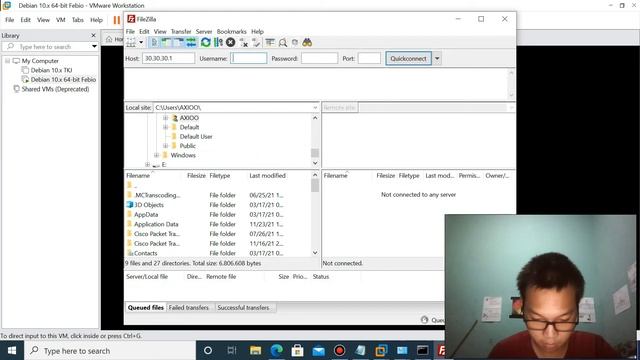
Task: Toggle the message log display
Action: click(154, 42)
